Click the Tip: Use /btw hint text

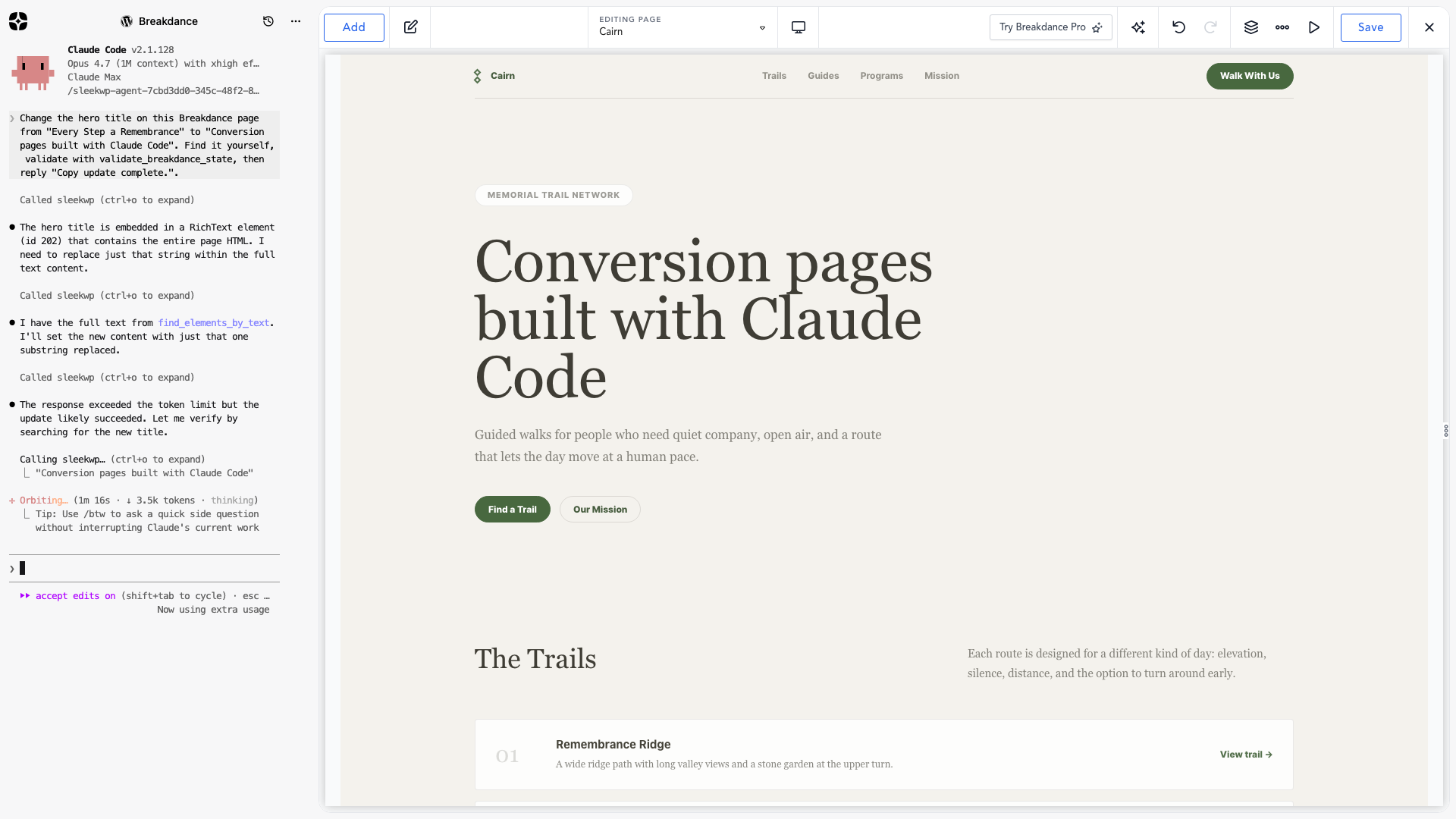point(147,521)
